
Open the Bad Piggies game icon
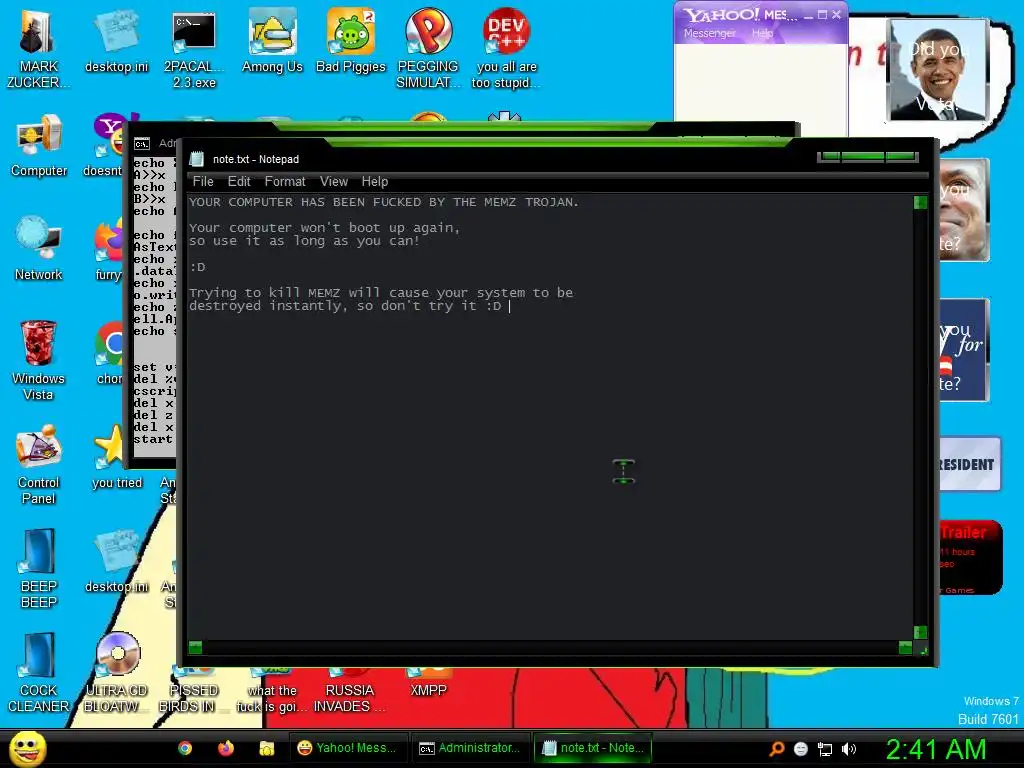(351, 42)
